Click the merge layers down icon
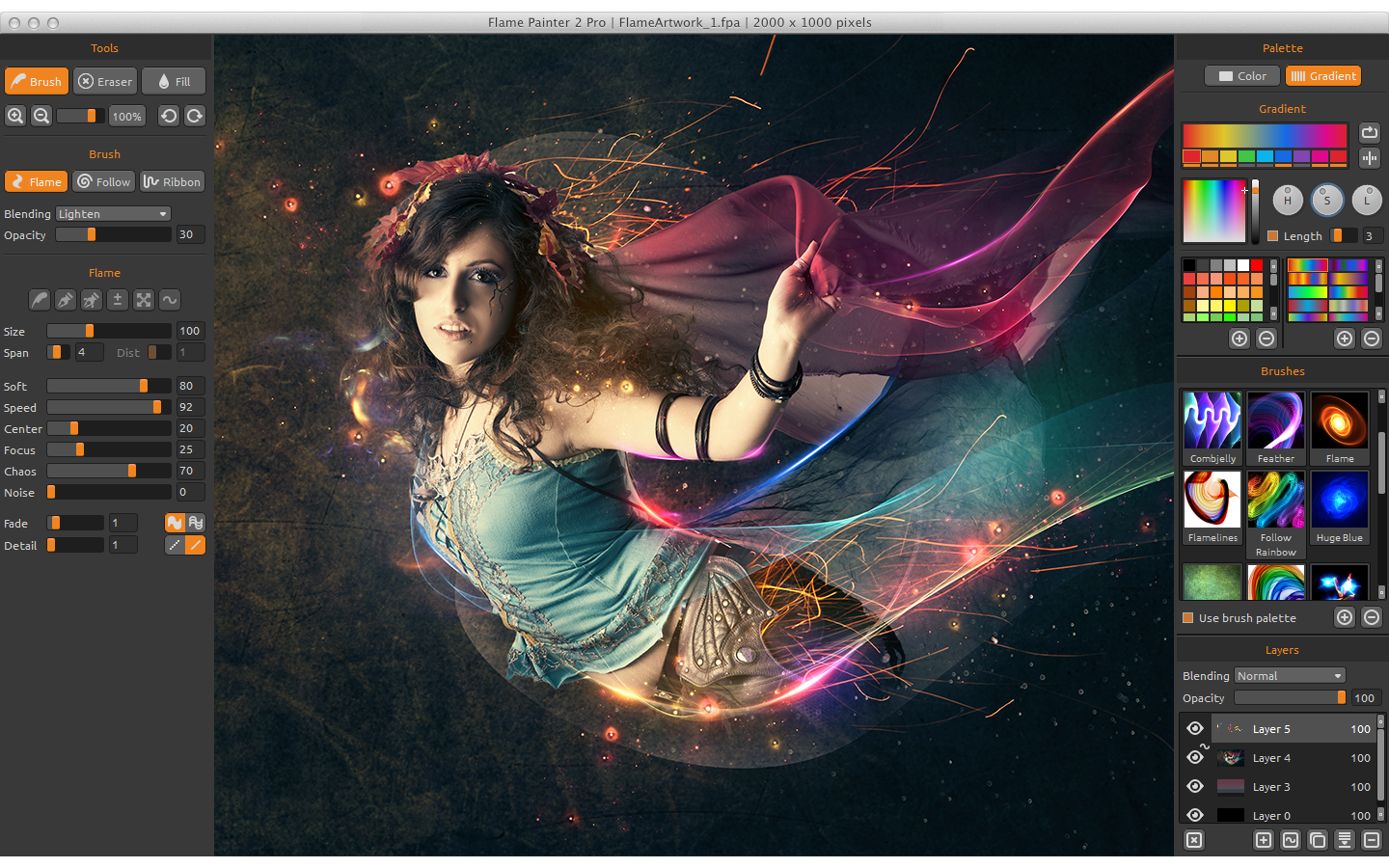Screen dimensions: 1389x868 [1345, 840]
